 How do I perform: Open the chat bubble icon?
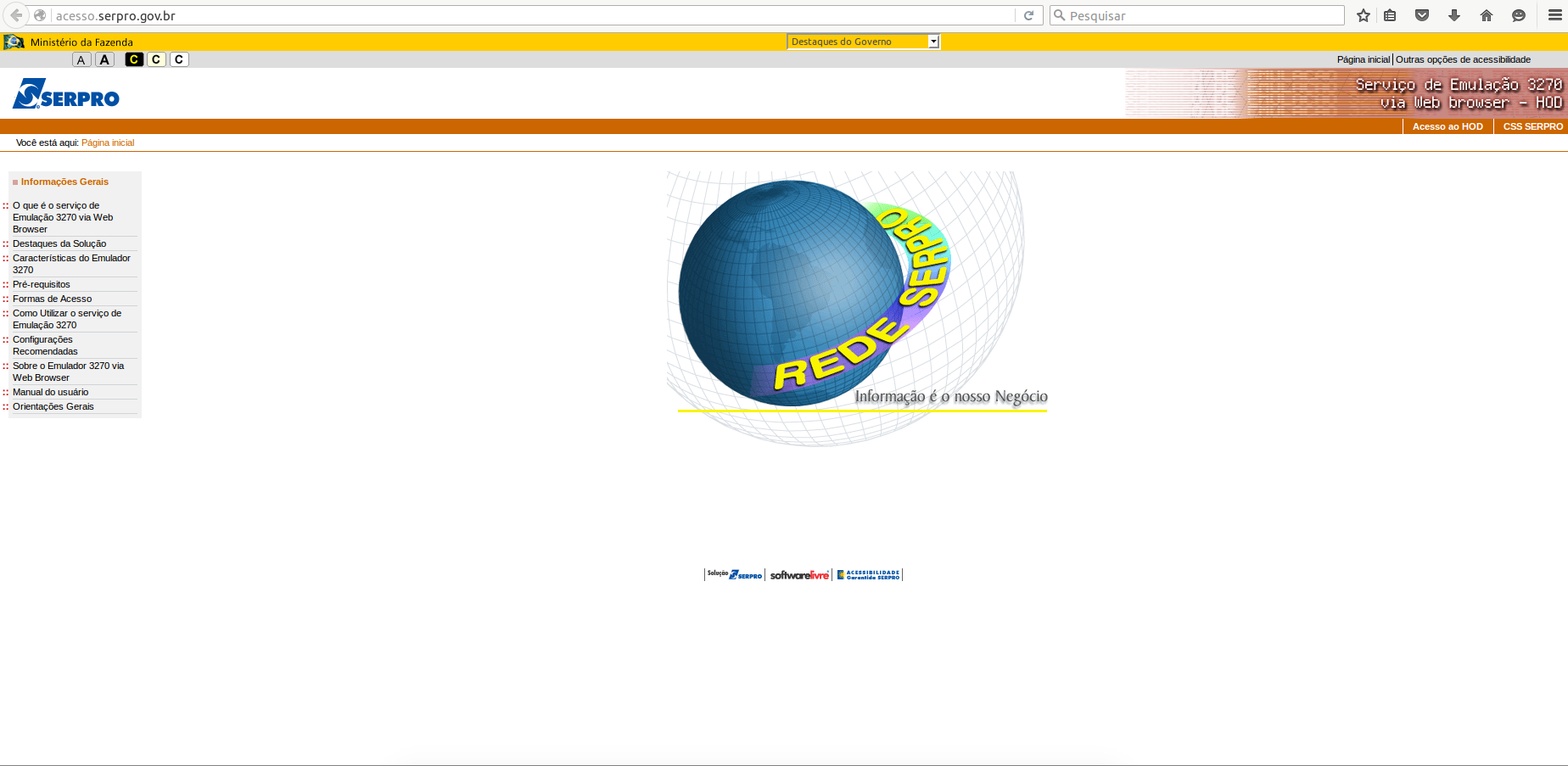pyautogui.click(x=1519, y=15)
